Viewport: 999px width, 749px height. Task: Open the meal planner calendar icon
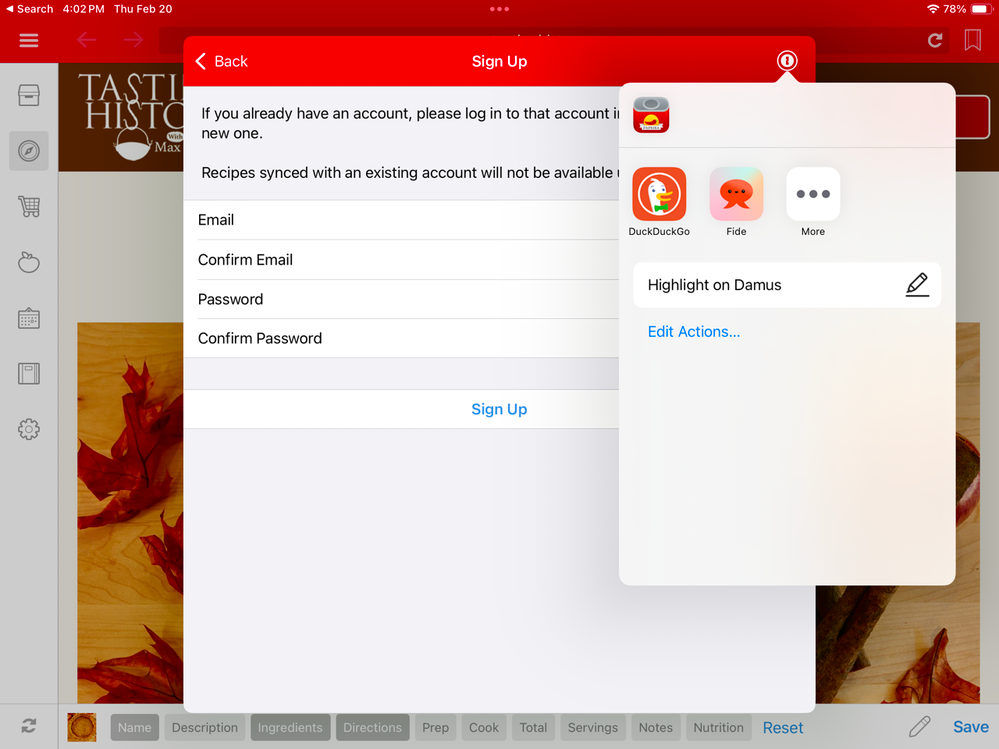[29, 319]
